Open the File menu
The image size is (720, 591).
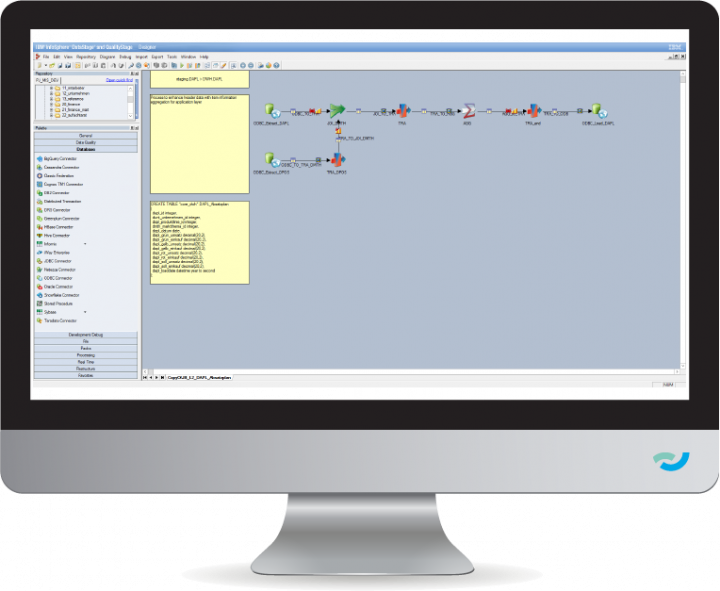pyautogui.click(x=46, y=57)
